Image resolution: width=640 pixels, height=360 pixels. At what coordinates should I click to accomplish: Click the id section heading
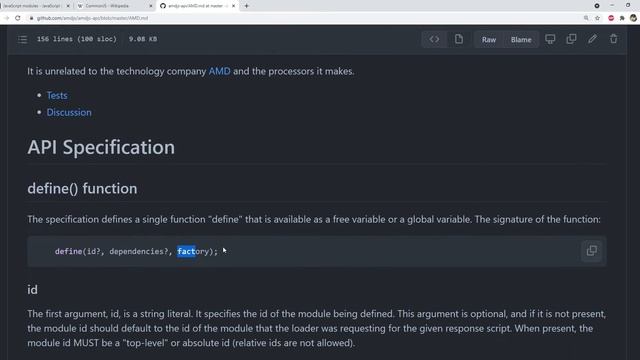click(32, 289)
